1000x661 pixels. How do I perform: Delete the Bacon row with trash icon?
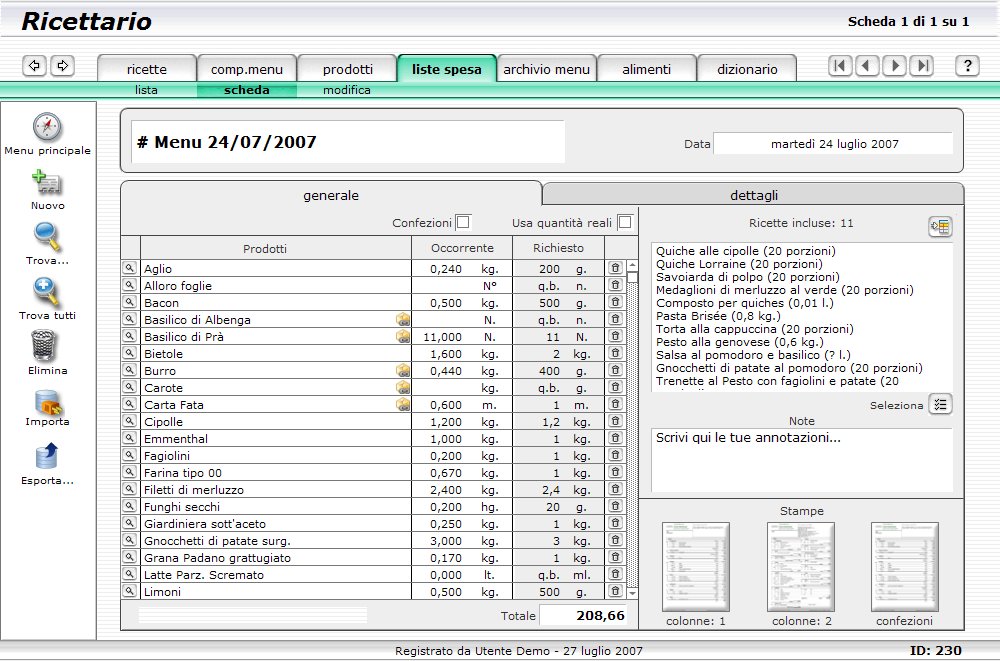tap(615, 302)
